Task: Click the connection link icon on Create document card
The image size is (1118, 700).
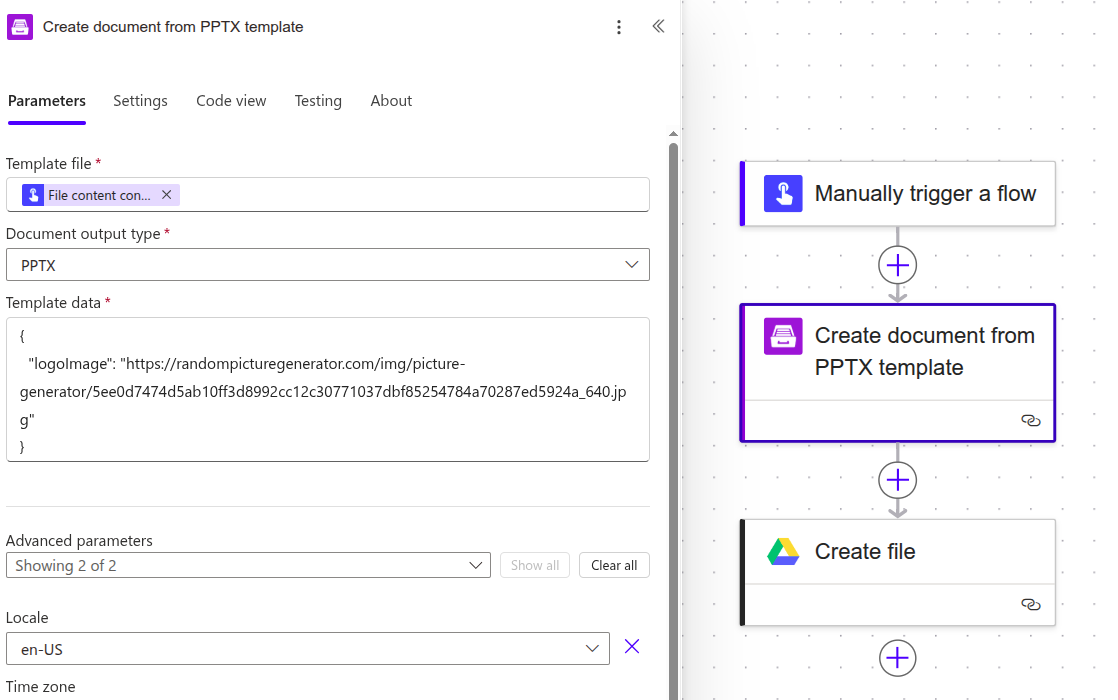Action: click(x=1030, y=421)
